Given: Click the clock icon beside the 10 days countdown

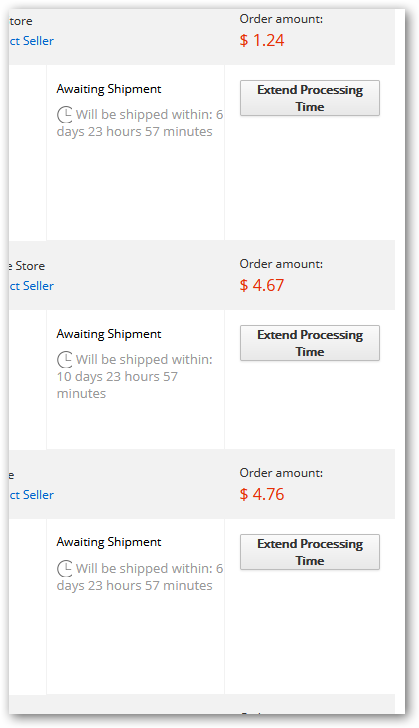Looking at the screenshot, I should (x=65, y=359).
